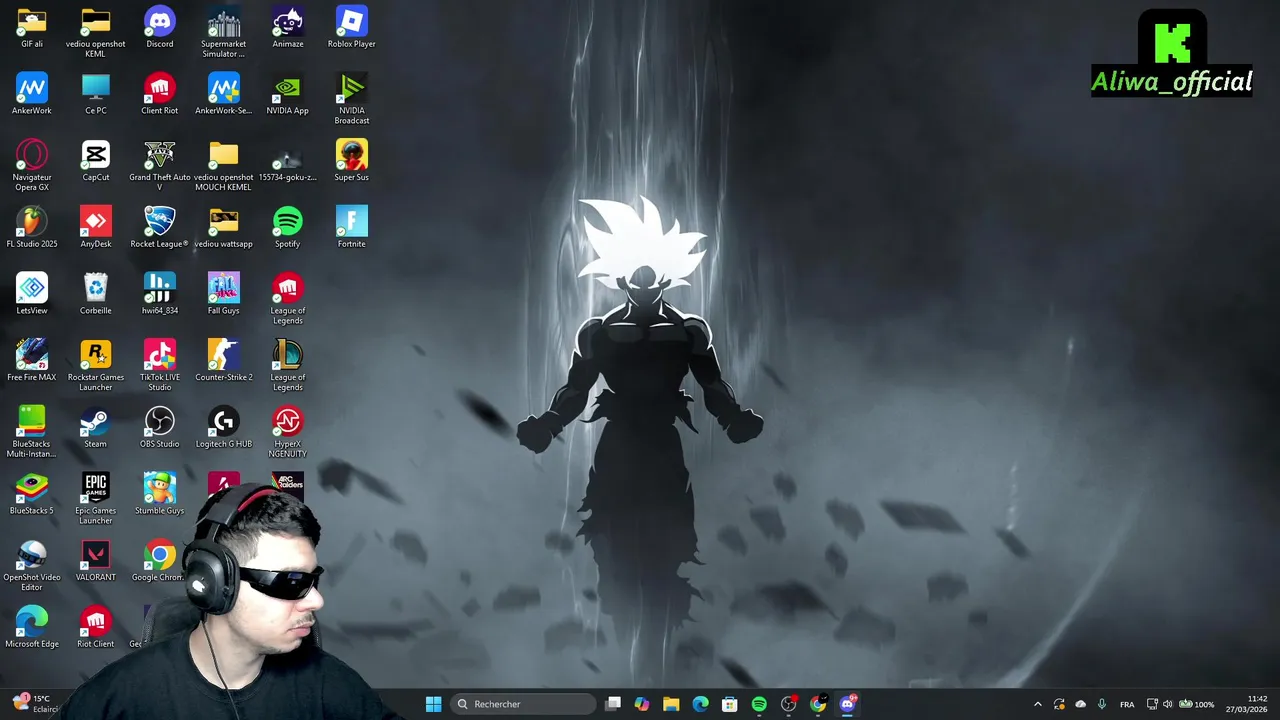
Task: Open Microsoft Store from the taskbar
Action: point(730,704)
